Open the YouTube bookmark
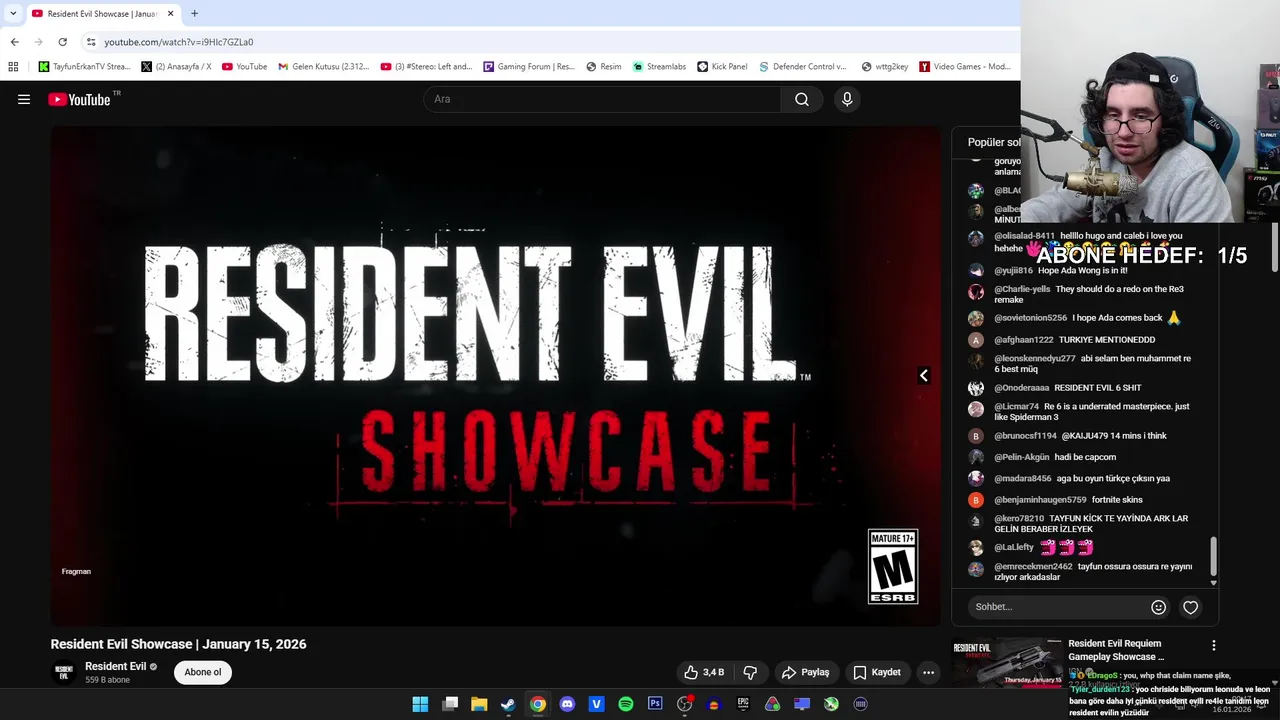Screen dimensions: 1280x720 tap(244, 66)
